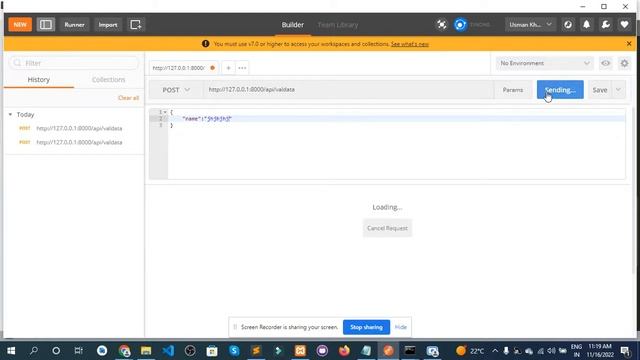Open Firefox from the taskbar
640x360 pixels.
tap(344, 351)
